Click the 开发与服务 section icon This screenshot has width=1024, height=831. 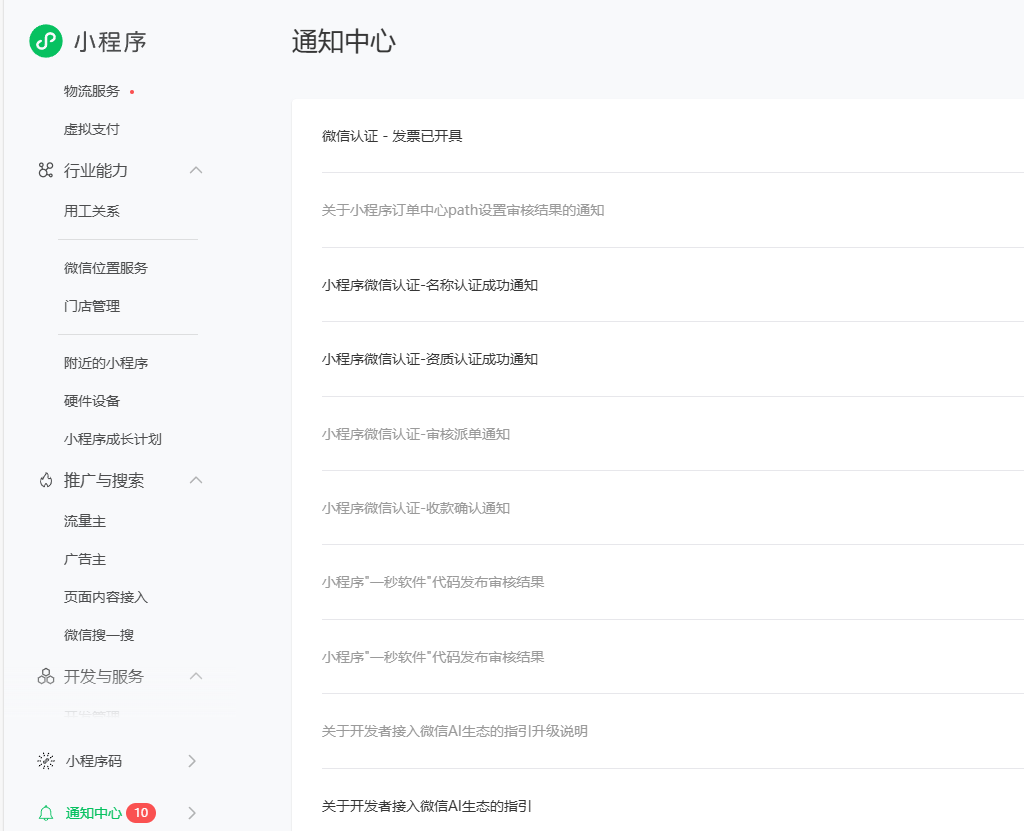pos(46,676)
